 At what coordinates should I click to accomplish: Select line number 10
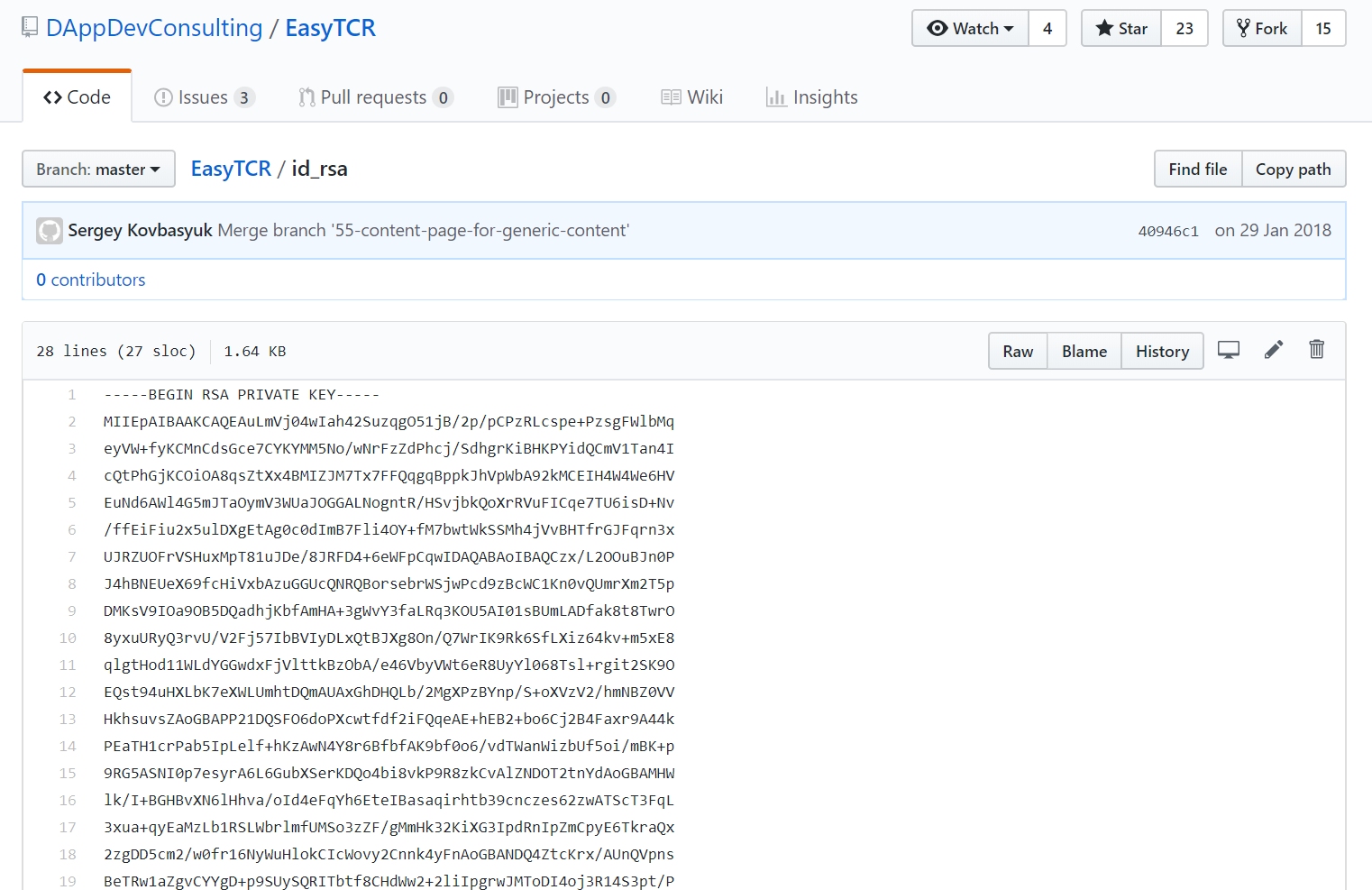(68, 638)
